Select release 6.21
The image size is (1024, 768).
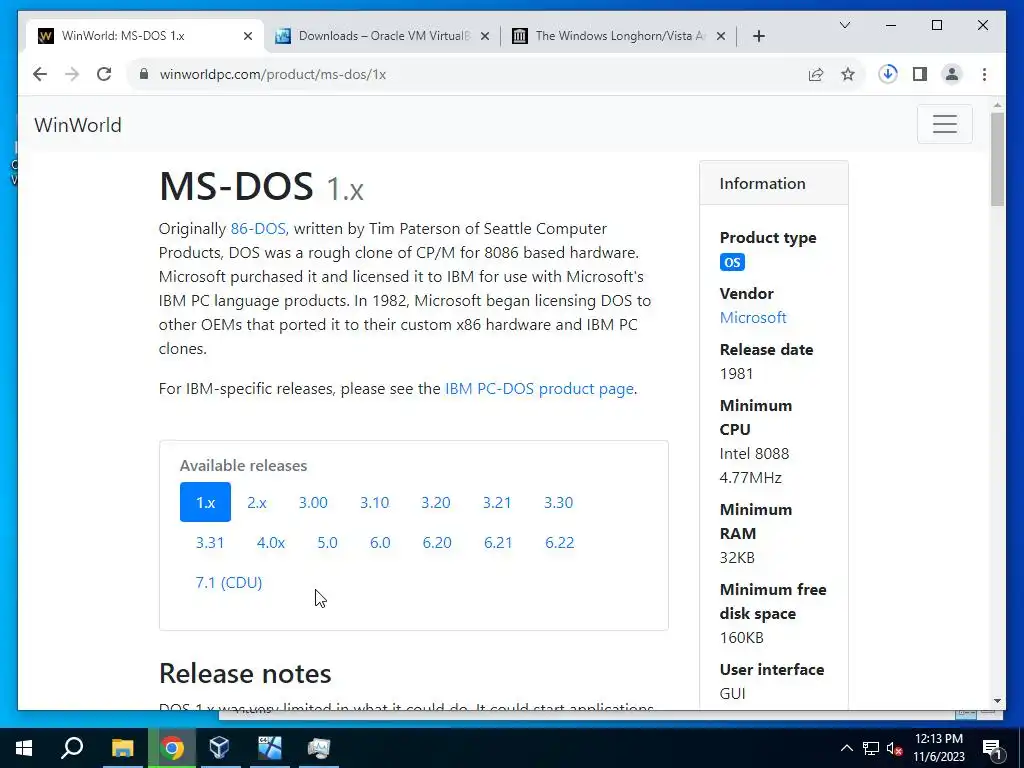click(498, 543)
